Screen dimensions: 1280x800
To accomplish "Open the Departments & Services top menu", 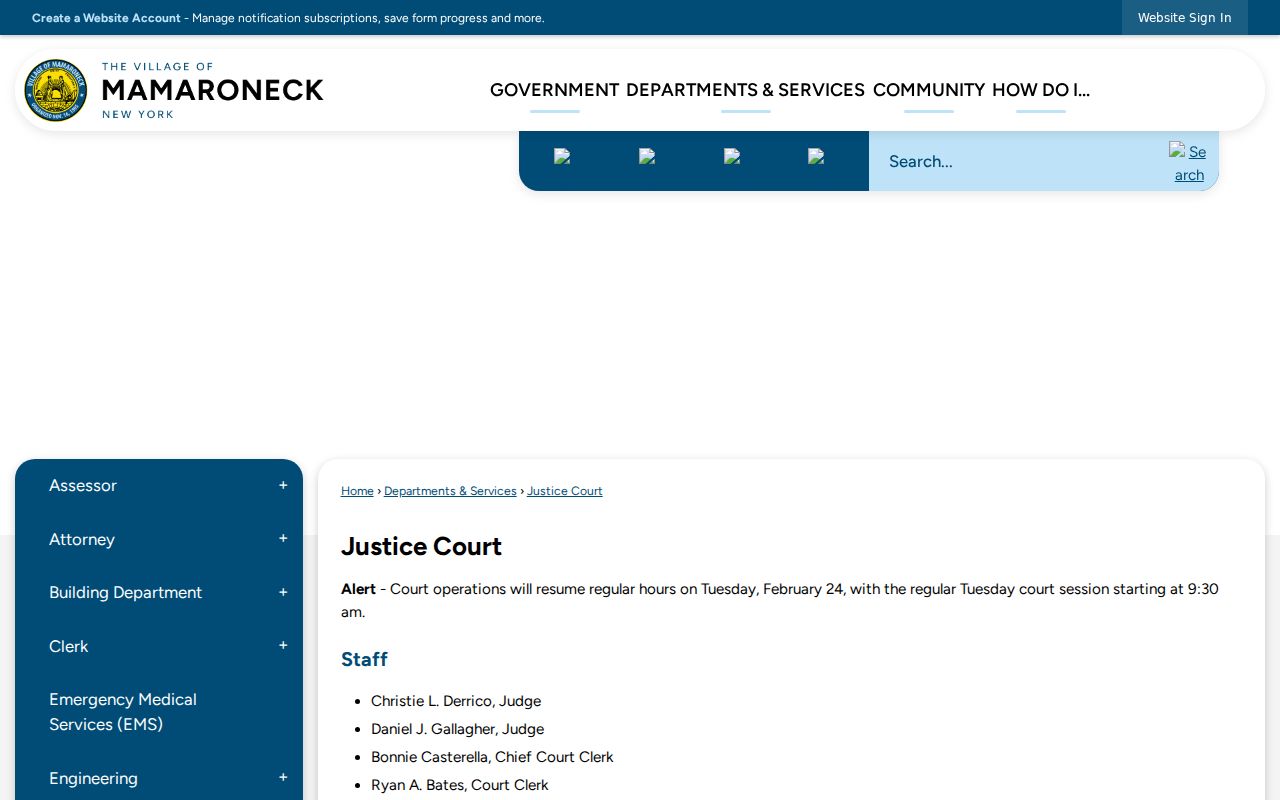I will tap(745, 90).
